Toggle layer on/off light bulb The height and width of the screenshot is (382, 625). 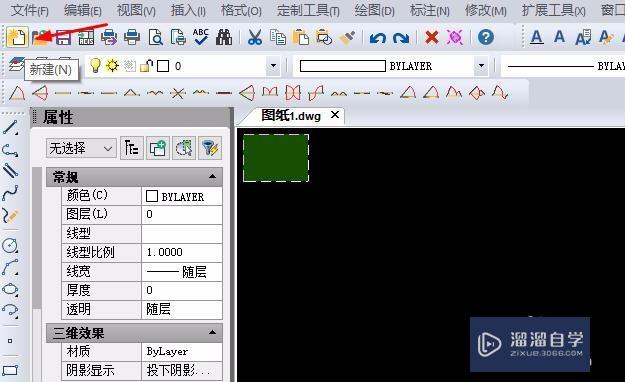pyautogui.click(x=95, y=65)
